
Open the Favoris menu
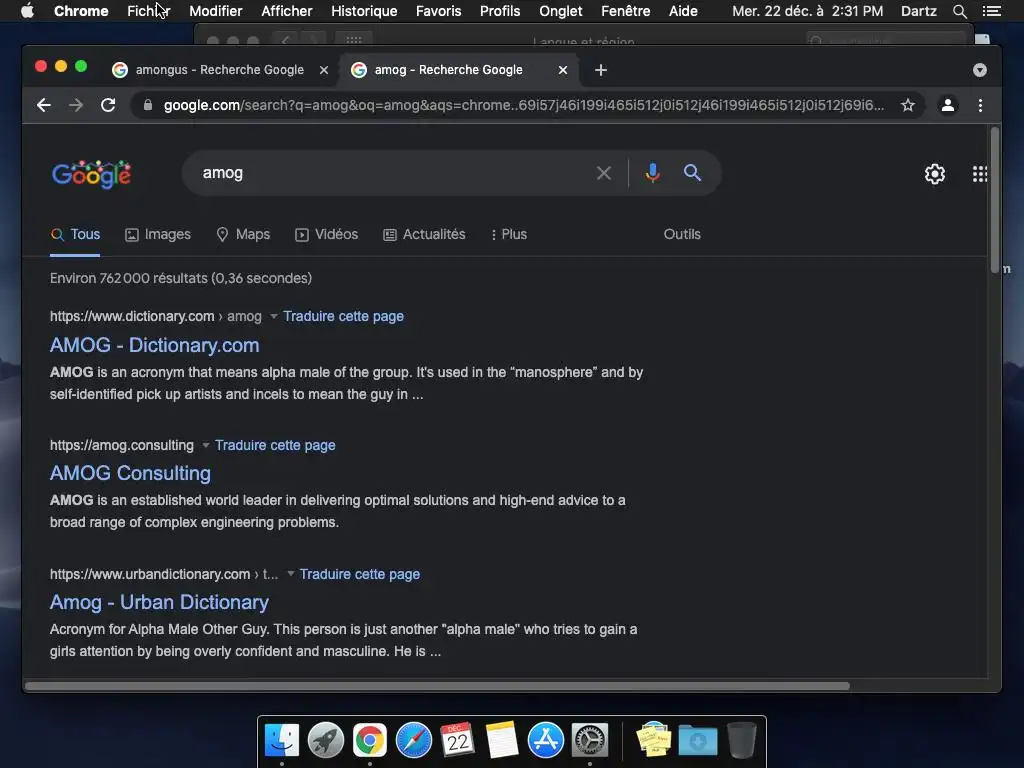coord(438,11)
